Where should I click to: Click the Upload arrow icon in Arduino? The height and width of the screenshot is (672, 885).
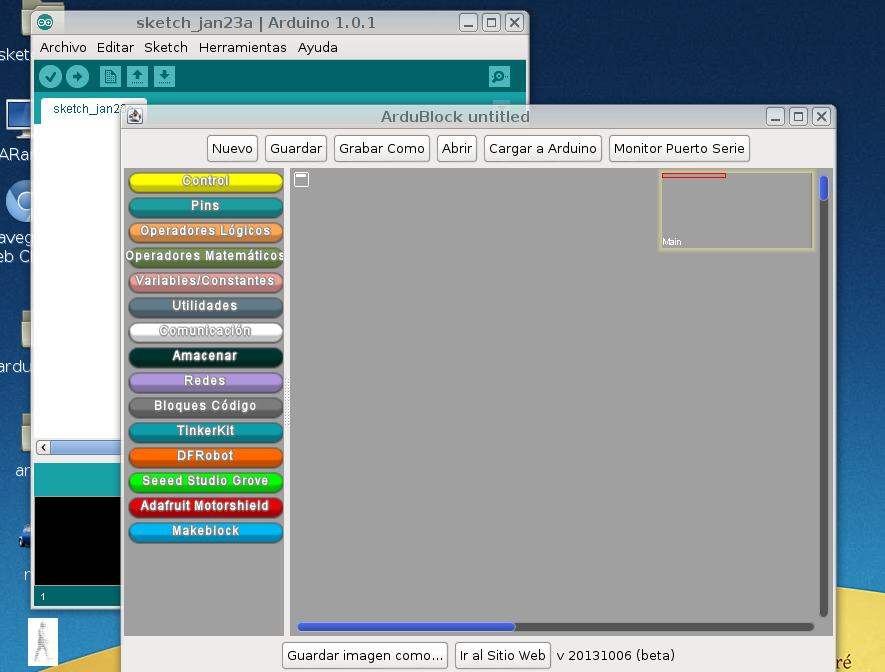[x=77, y=76]
